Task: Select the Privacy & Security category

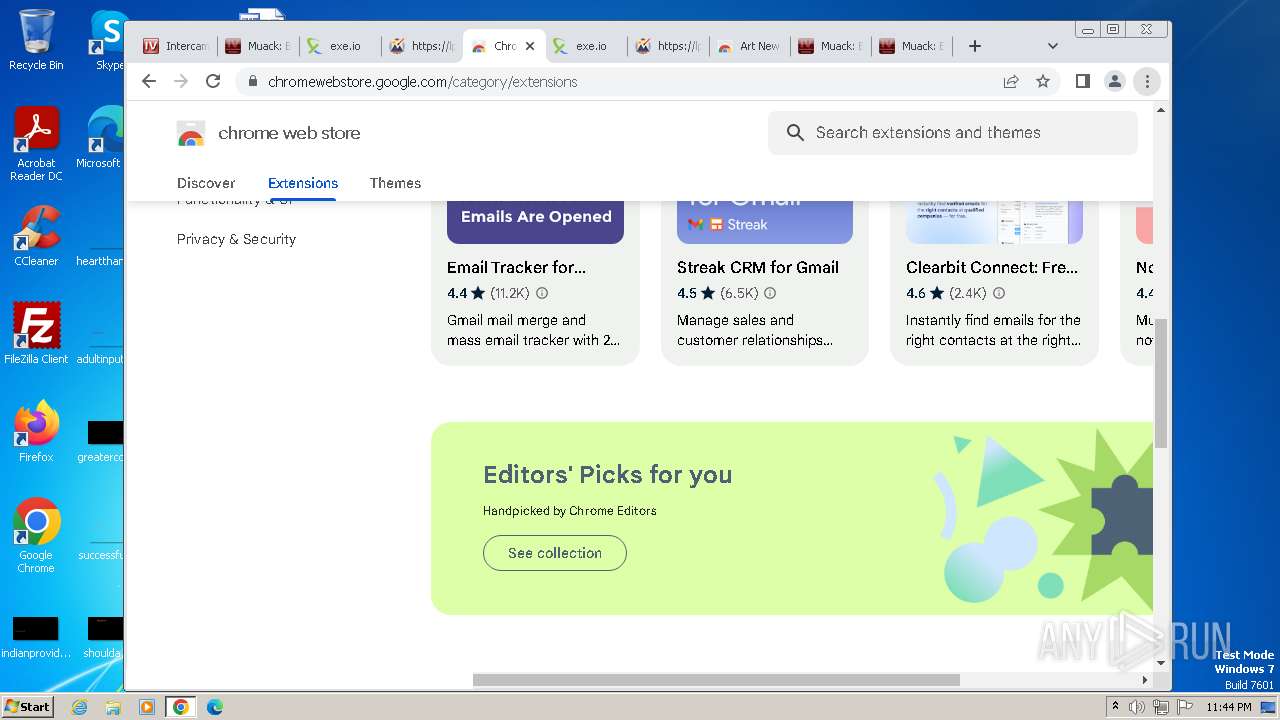Action: [236, 239]
